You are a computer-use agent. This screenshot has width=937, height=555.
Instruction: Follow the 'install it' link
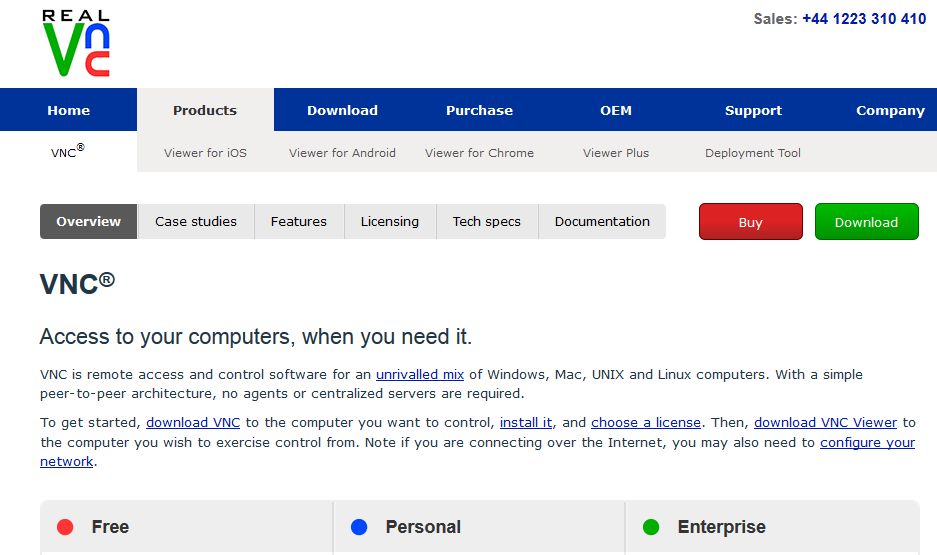(x=526, y=422)
